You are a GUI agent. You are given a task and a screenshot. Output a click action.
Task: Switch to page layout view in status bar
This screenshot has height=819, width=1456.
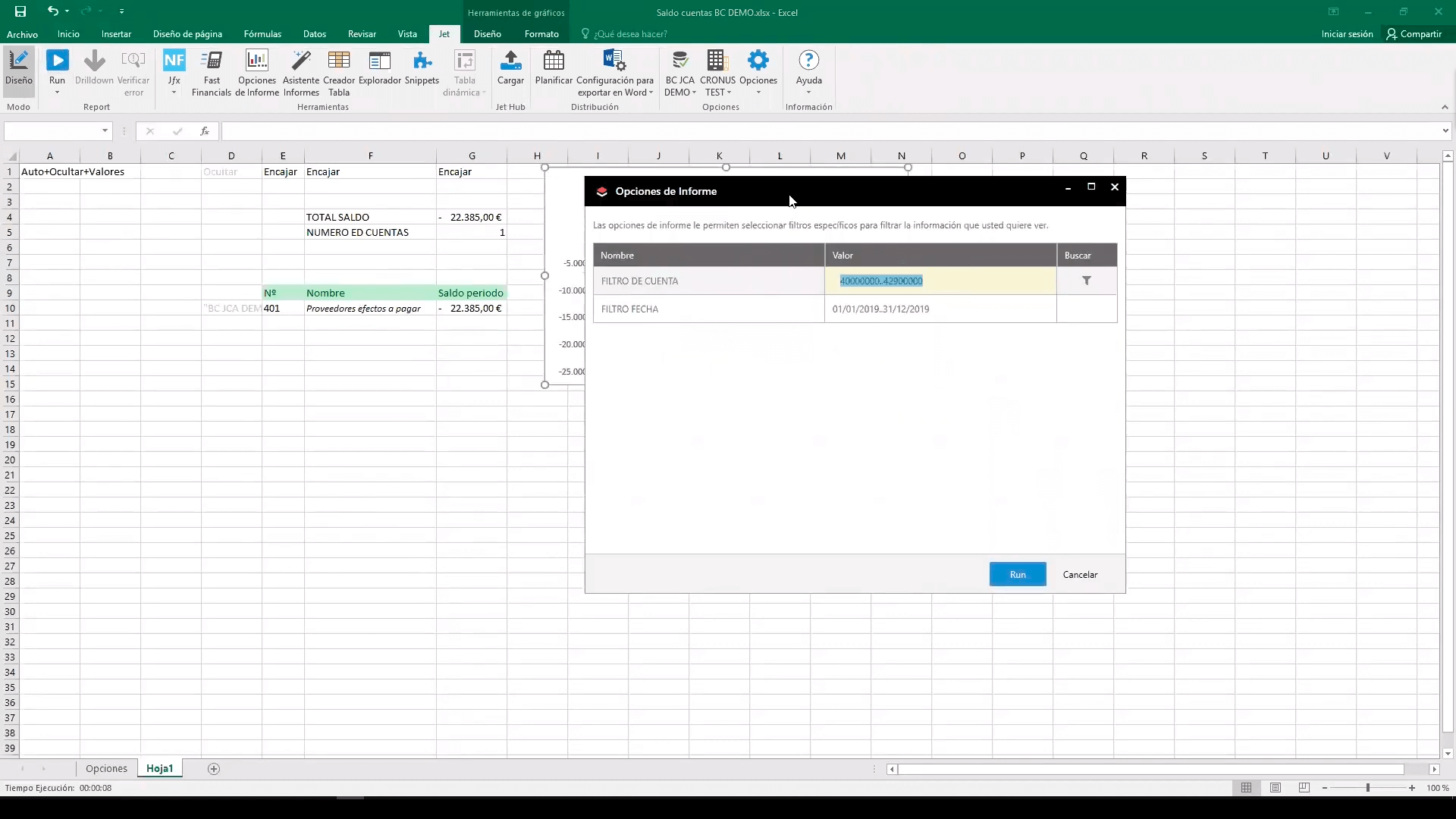pyautogui.click(x=1276, y=788)
